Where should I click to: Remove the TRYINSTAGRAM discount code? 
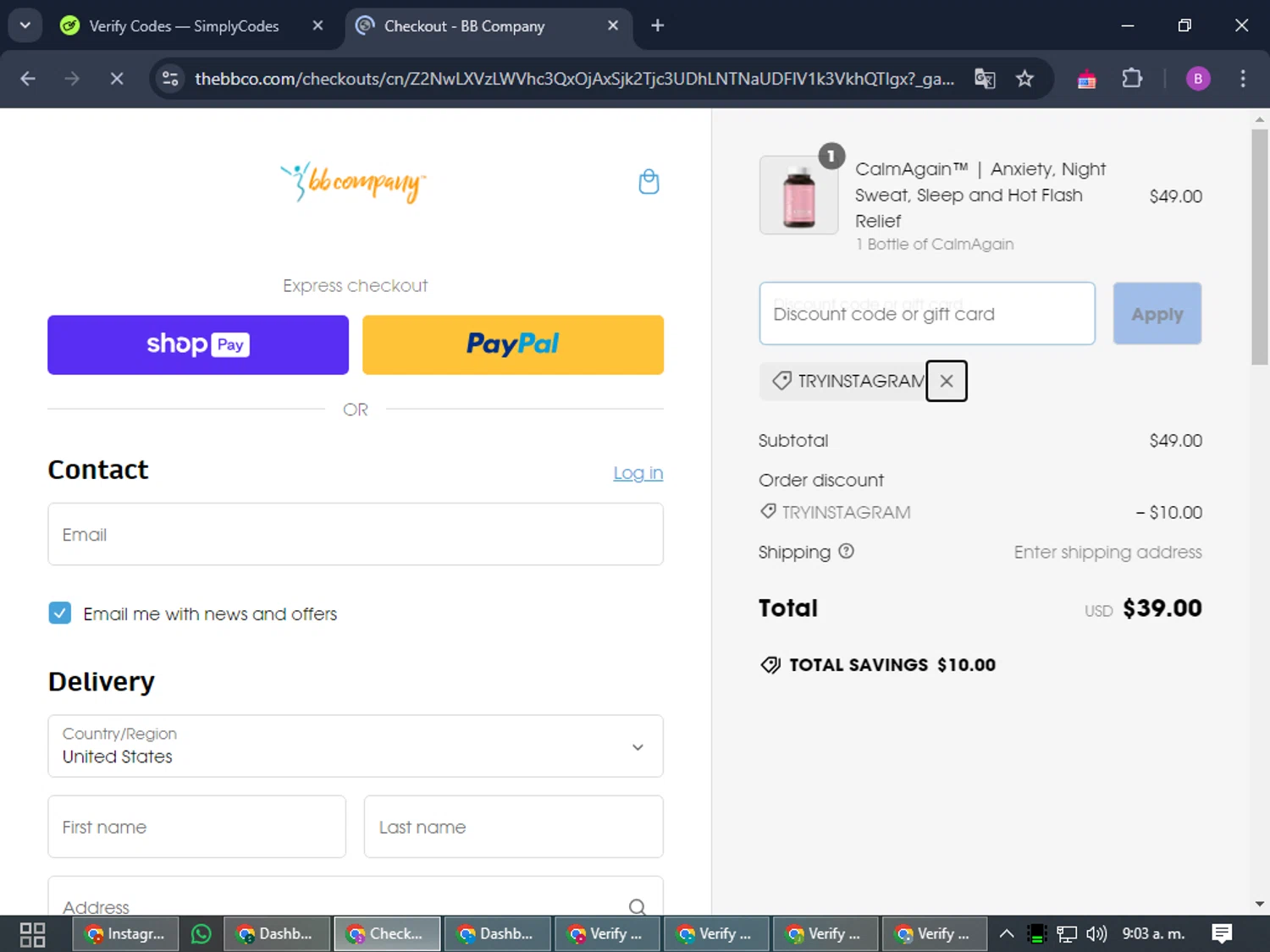(x=947, y=381)
